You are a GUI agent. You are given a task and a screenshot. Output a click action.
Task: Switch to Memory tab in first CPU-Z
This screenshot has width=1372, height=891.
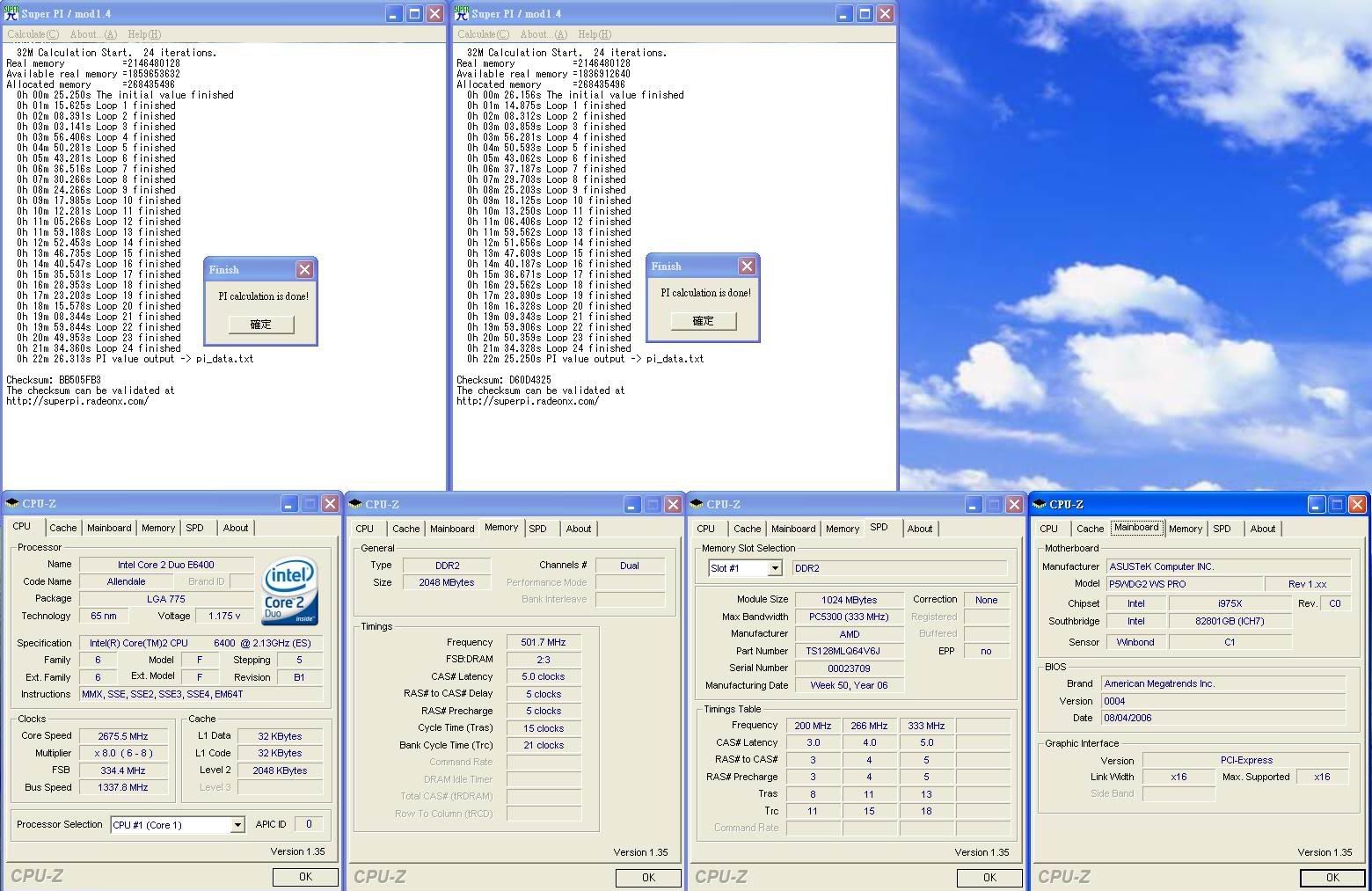pos(158,528)
